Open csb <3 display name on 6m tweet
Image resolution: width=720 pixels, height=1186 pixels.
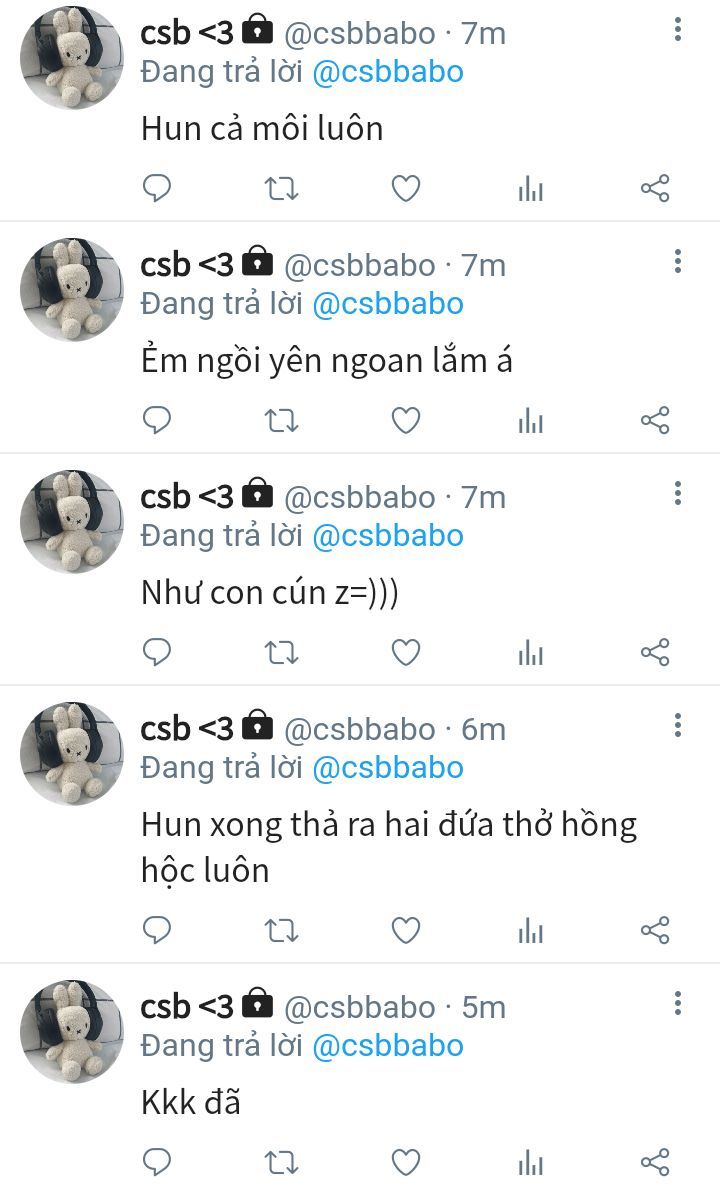(188, 728)
